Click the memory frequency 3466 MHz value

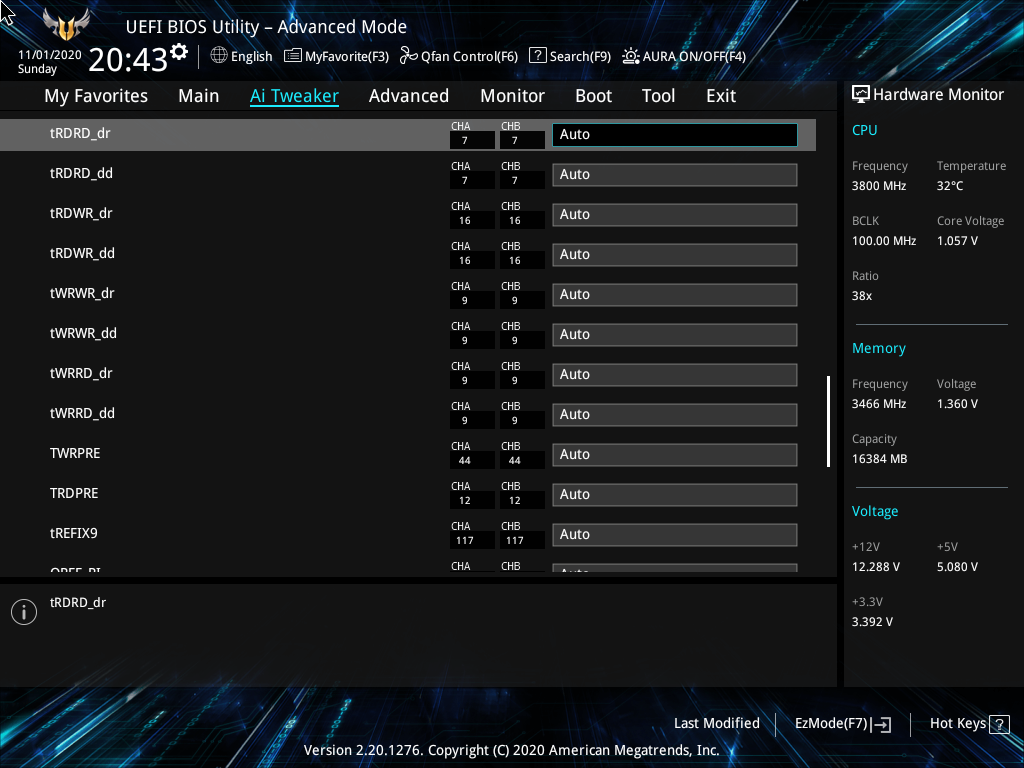[x=878, y=404]
